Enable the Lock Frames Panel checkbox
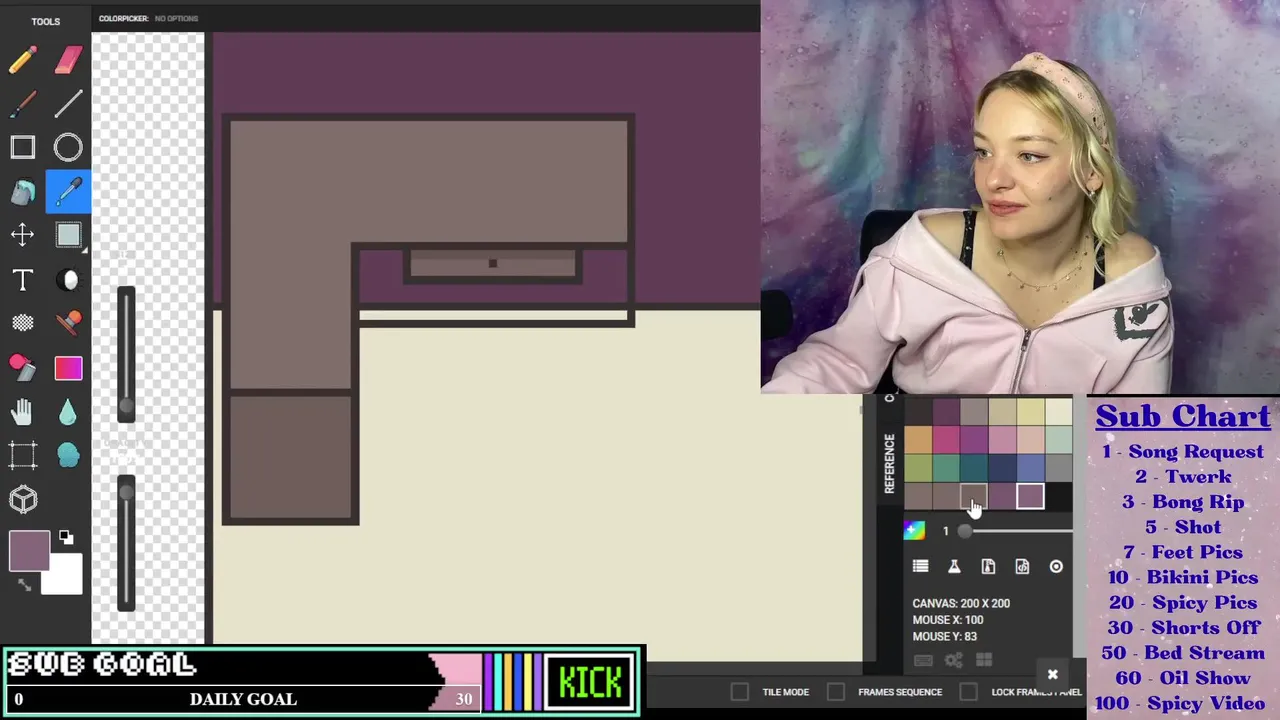 (968, 691)
